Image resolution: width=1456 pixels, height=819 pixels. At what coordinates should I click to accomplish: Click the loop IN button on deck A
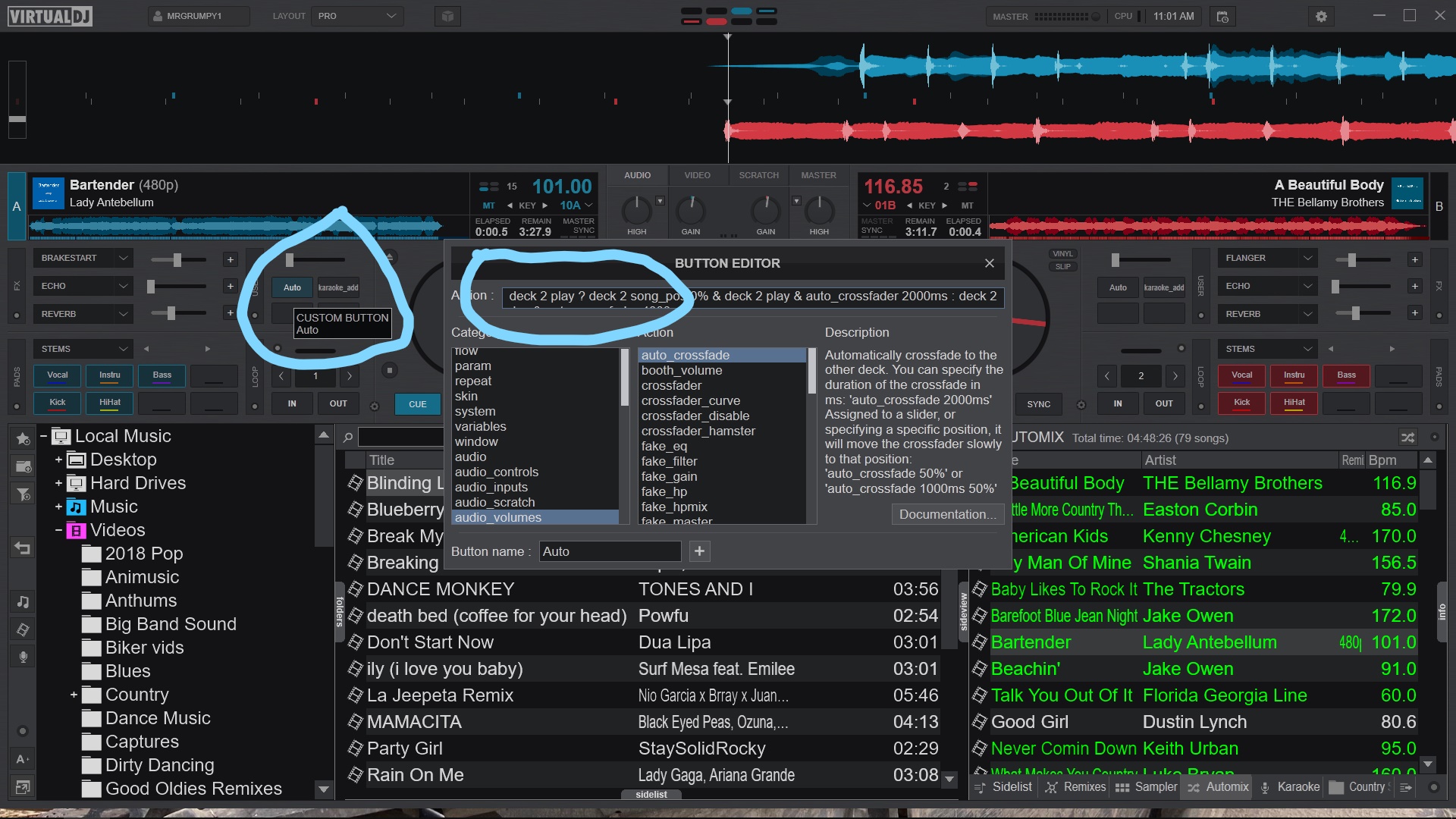(292, 404)
